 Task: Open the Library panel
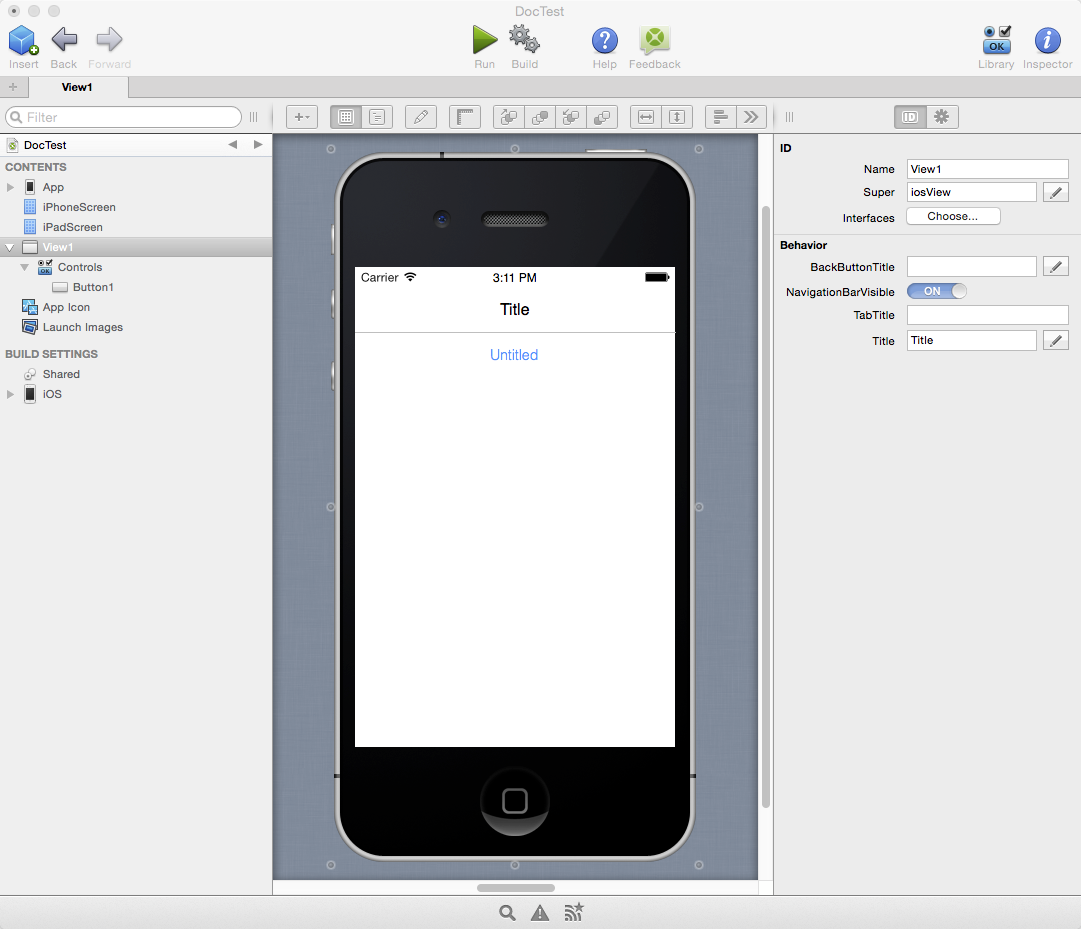click(996, 40)
